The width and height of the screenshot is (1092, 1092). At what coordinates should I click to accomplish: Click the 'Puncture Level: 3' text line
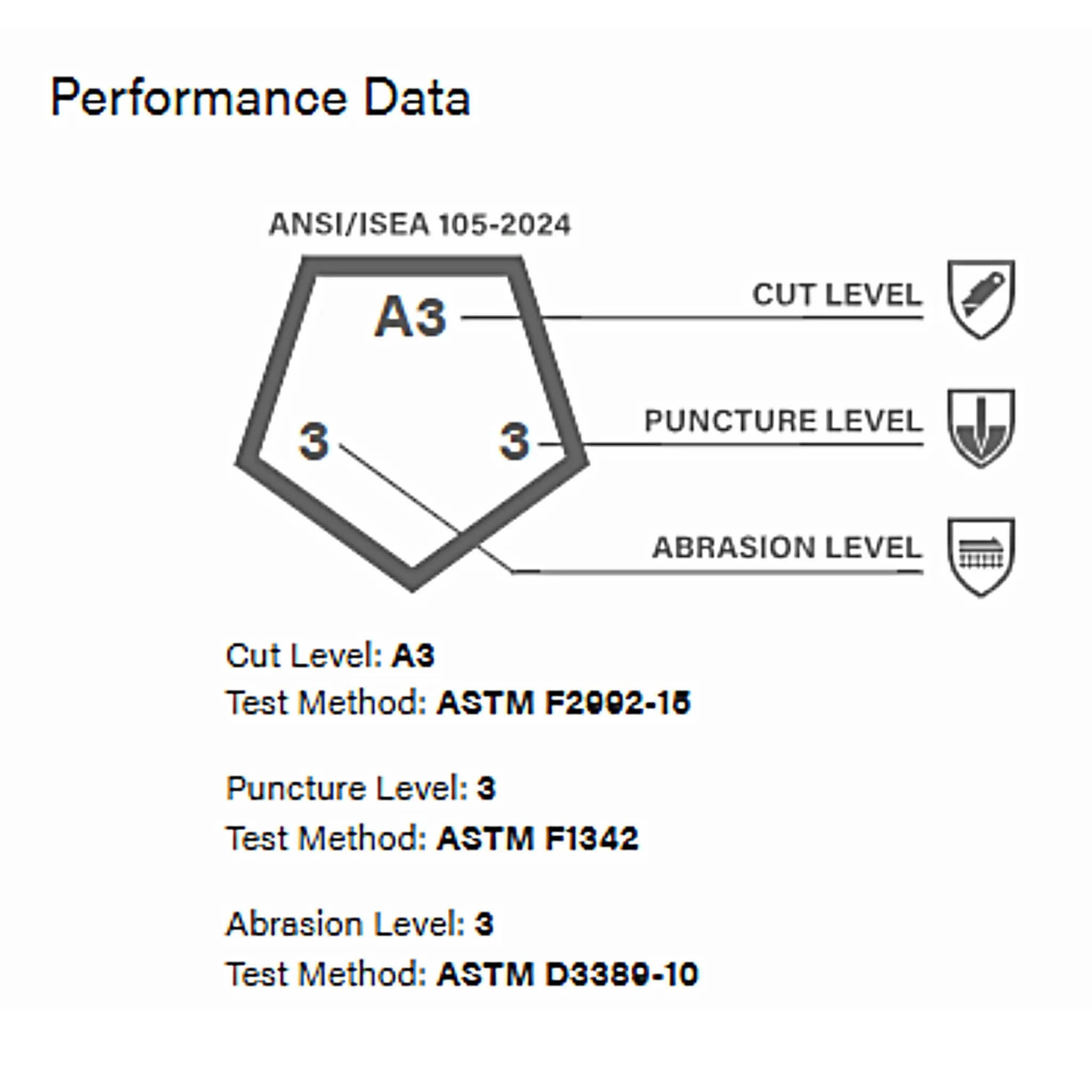(x=360, y=789)
